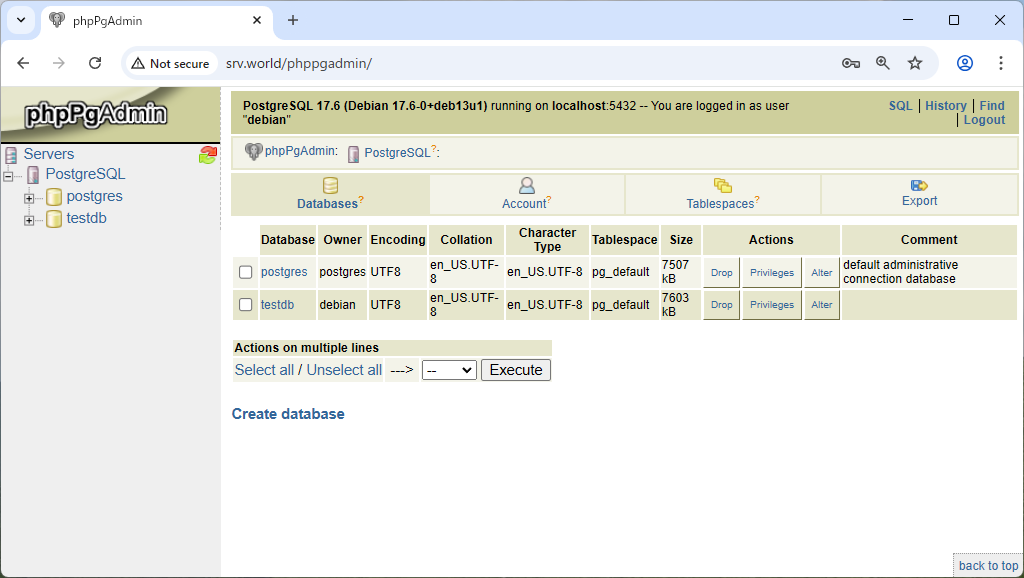Check the postgres database row checkbox

(245, 272)
